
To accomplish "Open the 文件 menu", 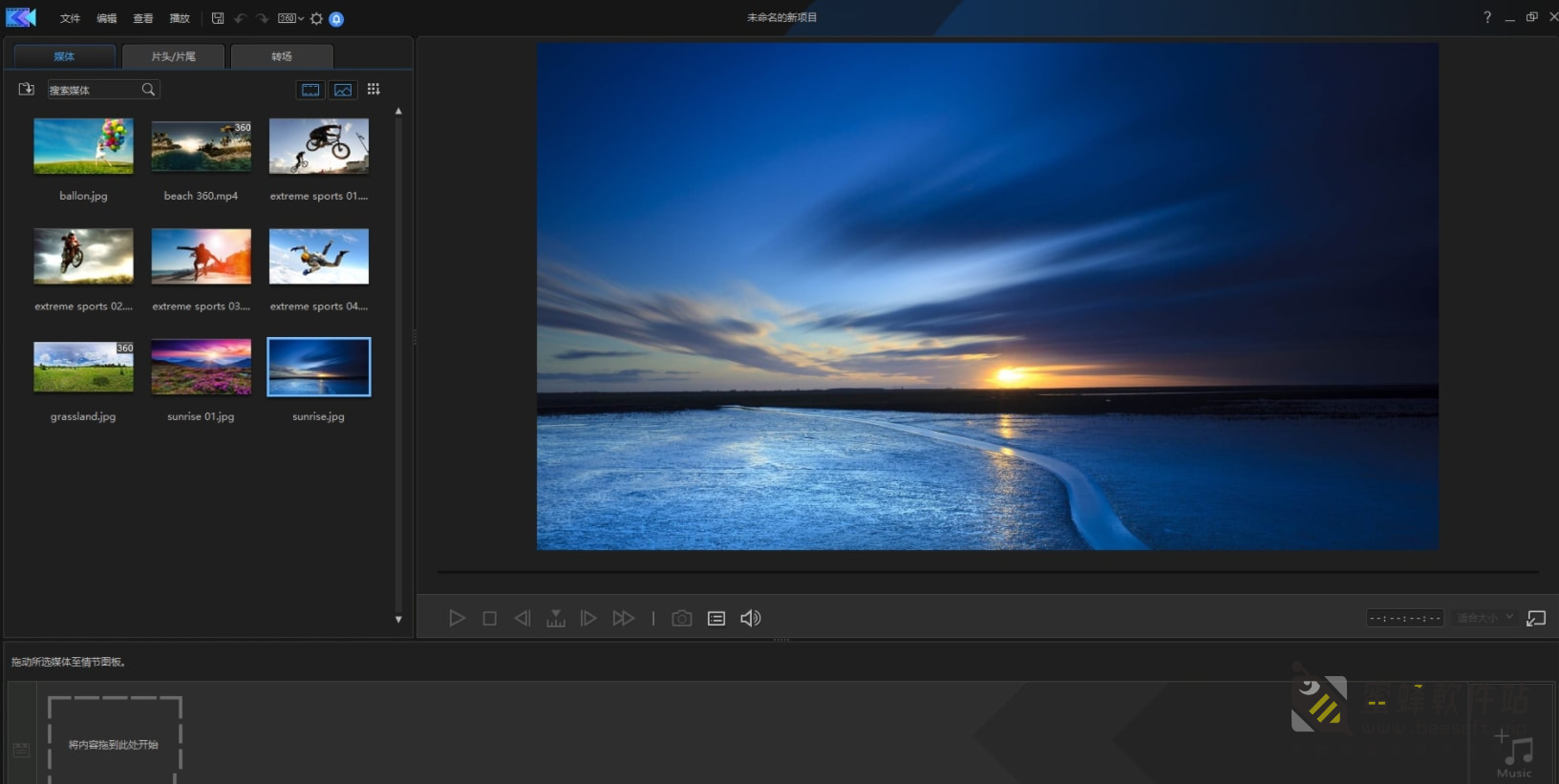I will pos(70,18).
